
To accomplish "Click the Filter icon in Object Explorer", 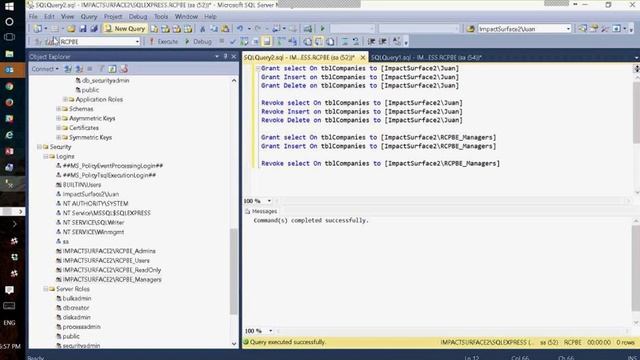I will coord(101,69).
